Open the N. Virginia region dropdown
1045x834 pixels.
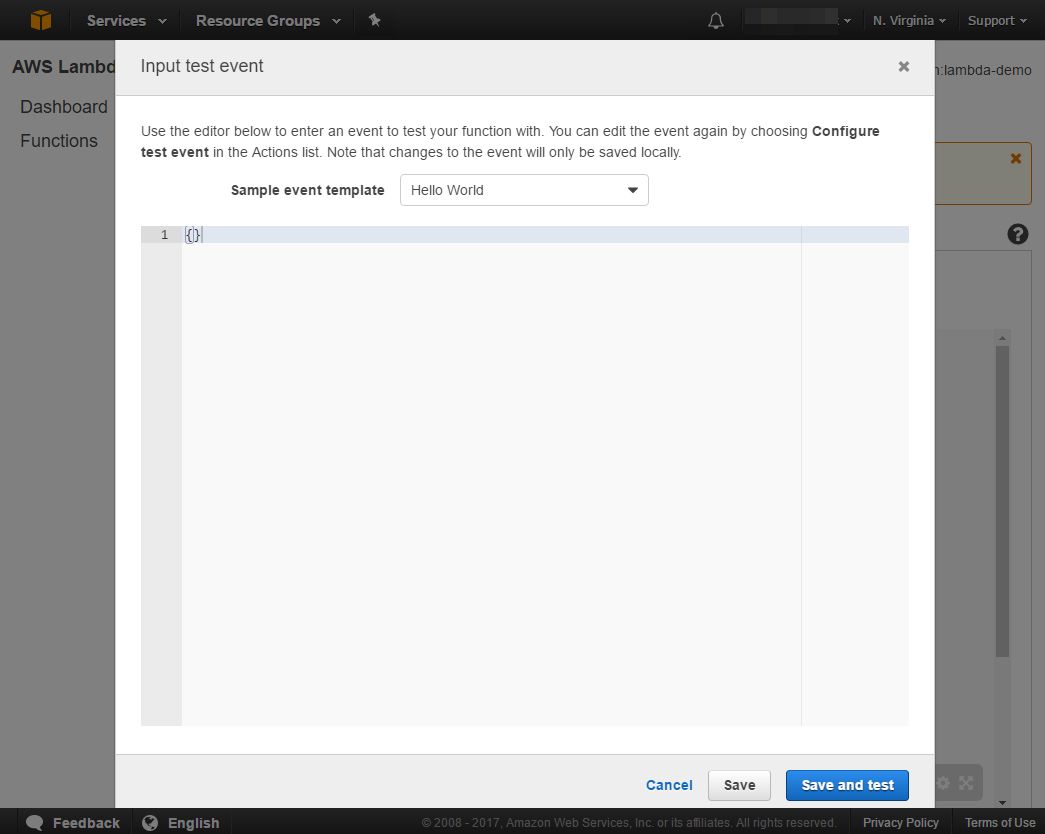(909, 21)
